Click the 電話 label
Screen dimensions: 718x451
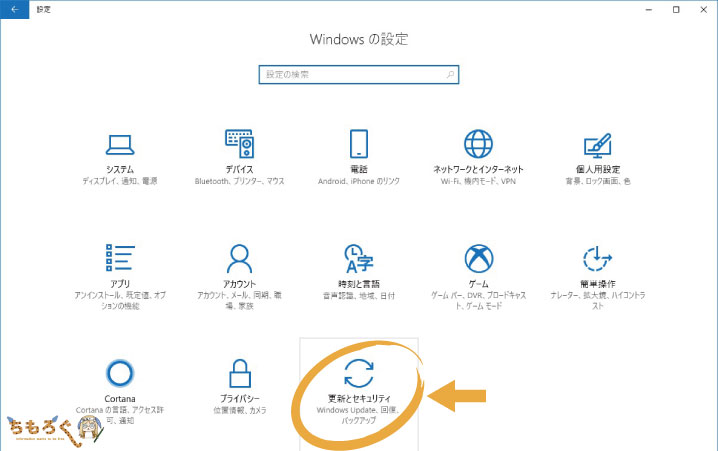pyautogui.click(x=359, y=169)
